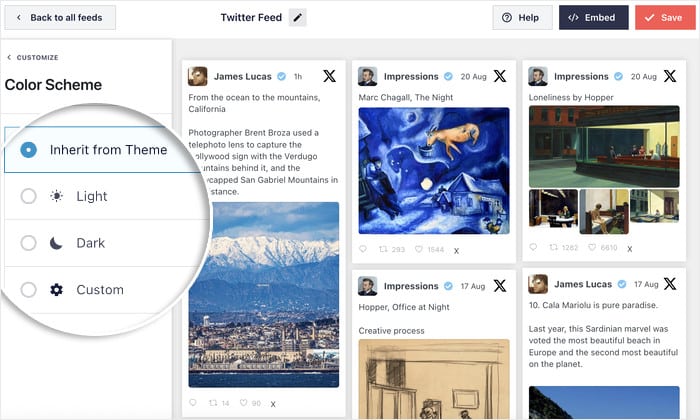Click the X logo on the Marc Chagall tweet
Screen dimensions: 700x420
499,76
